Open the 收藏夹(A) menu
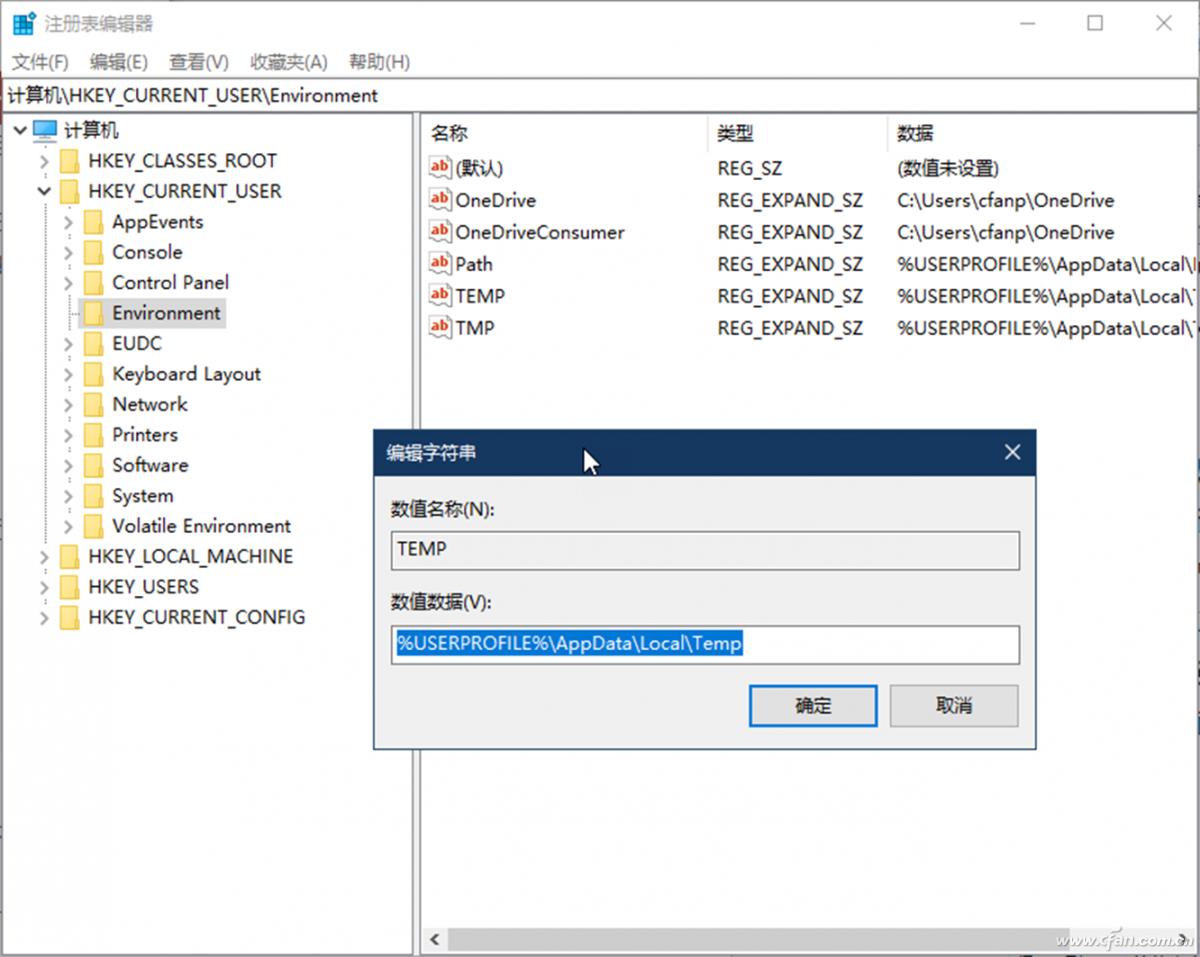The width and height of the screenshot is (1200, 957). [x=287, y=61]
